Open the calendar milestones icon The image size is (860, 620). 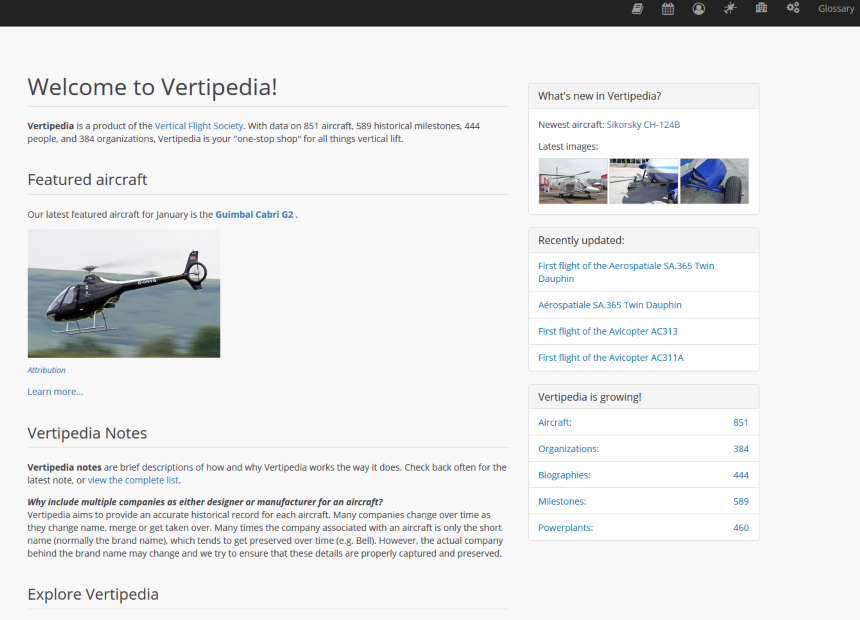coord(667,8)
